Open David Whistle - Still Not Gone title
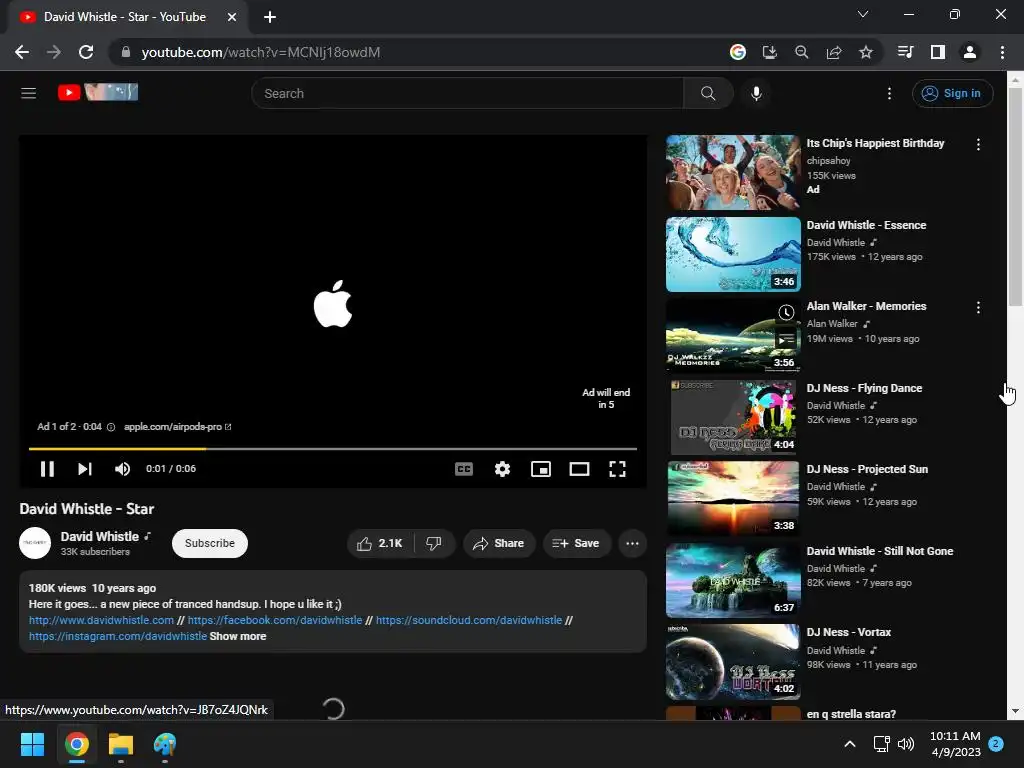 [880, 551]
